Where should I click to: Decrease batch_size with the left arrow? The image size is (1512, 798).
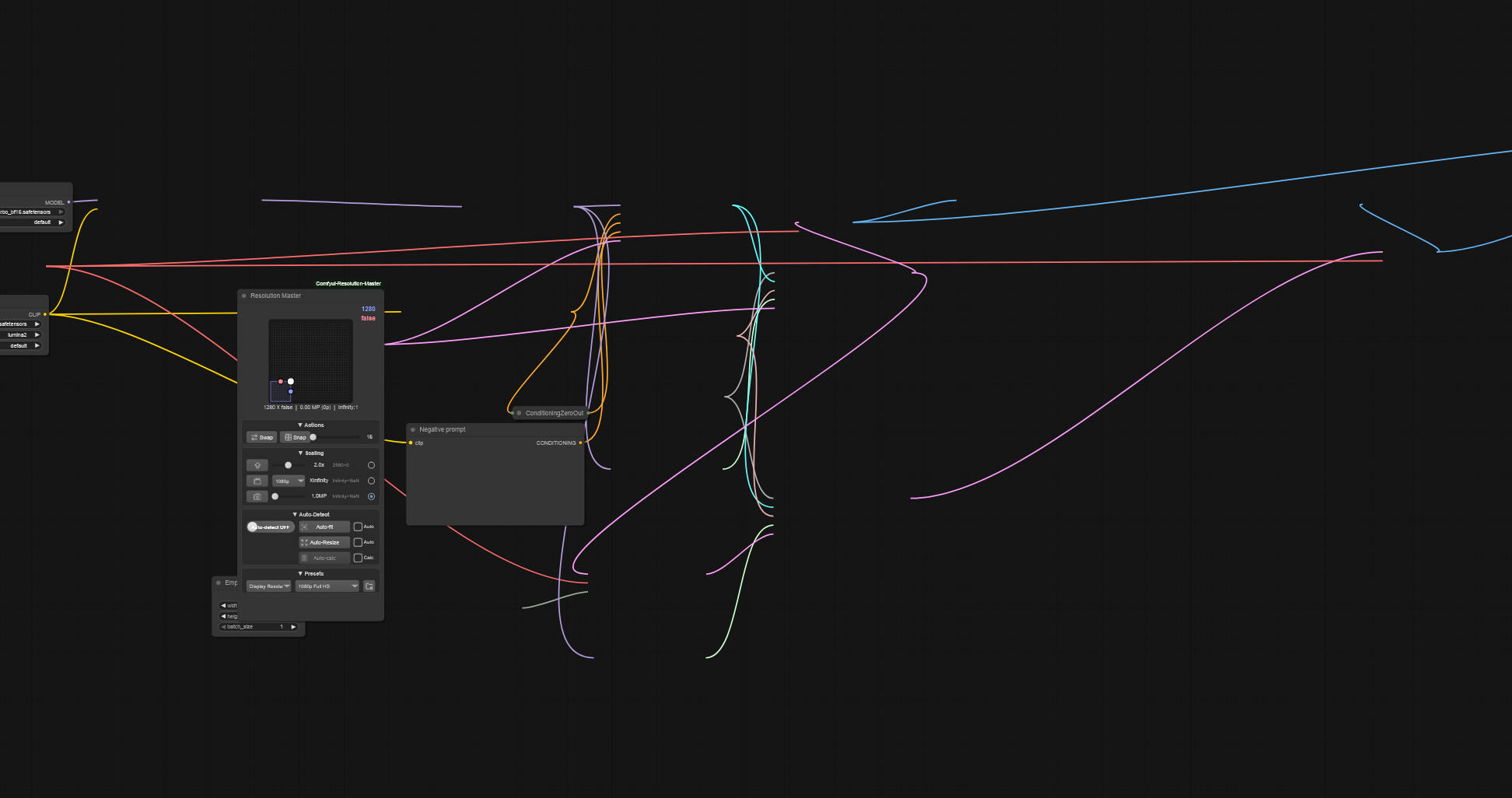coord(223,627)
